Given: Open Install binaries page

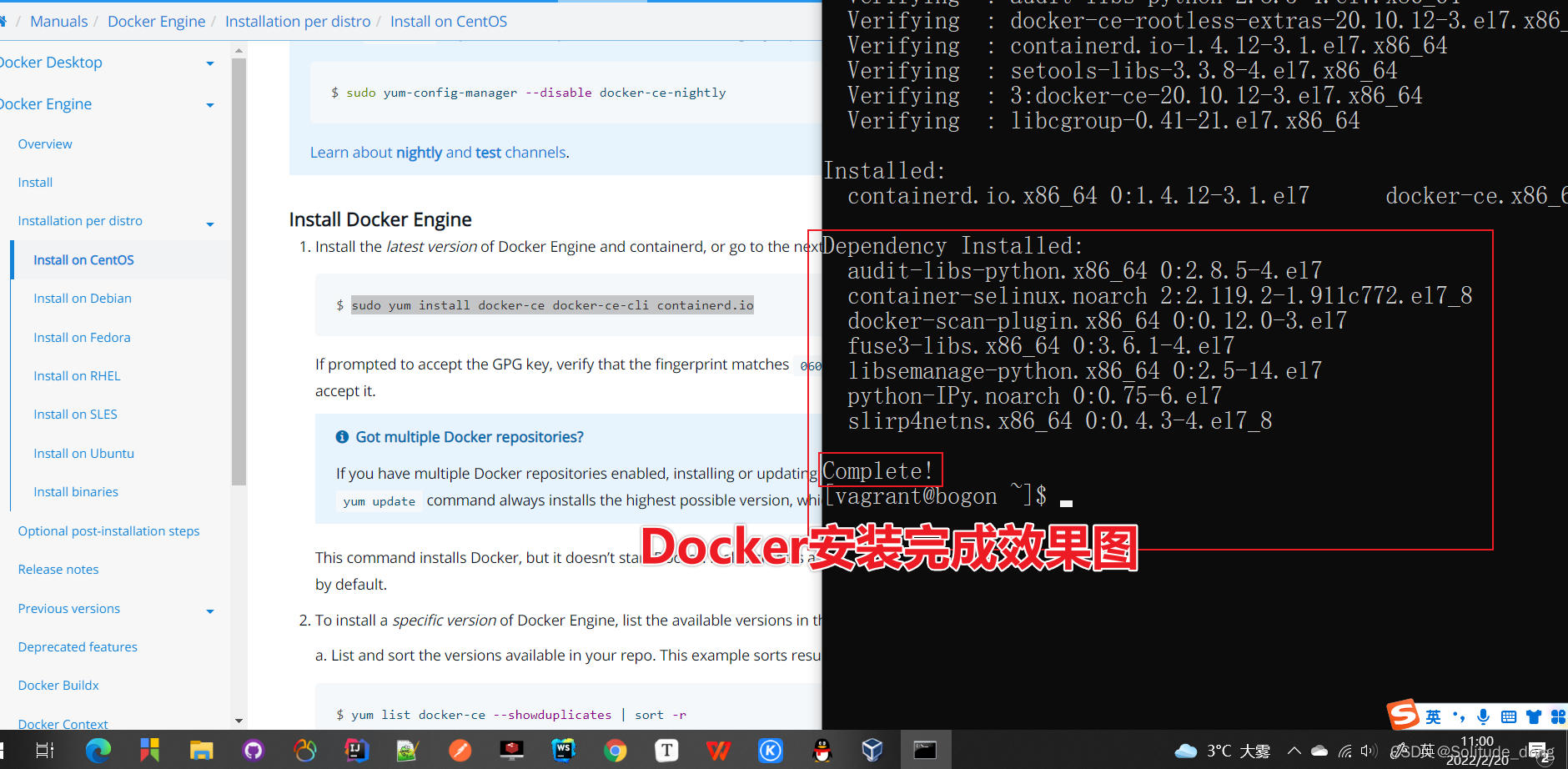Looking at the screenshot, I should [x=76, y=491].
